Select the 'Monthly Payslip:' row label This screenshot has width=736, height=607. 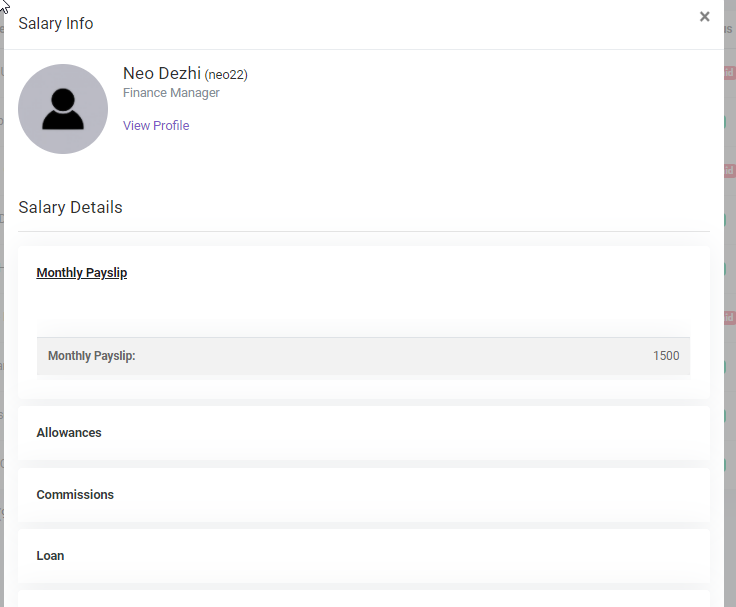[92, 356]
